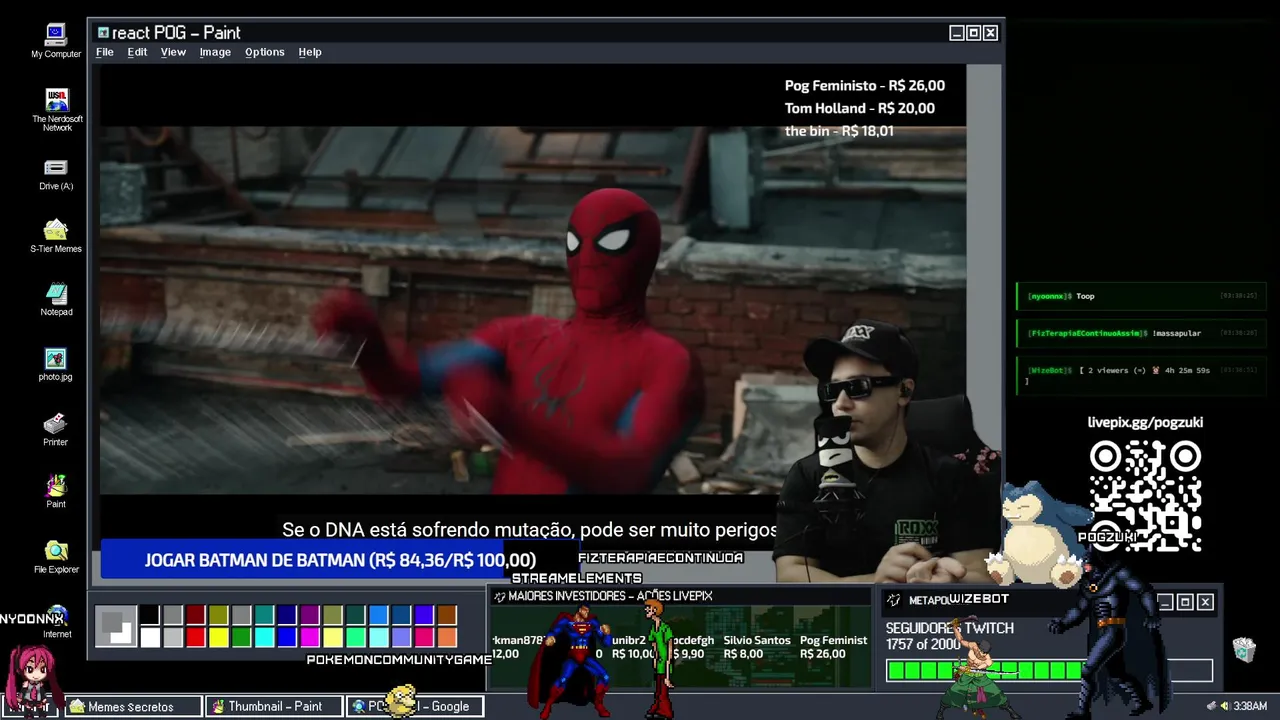Pick the bright red swatch
This screenshot has height=720, width=1280.
(x=195, y=637)
